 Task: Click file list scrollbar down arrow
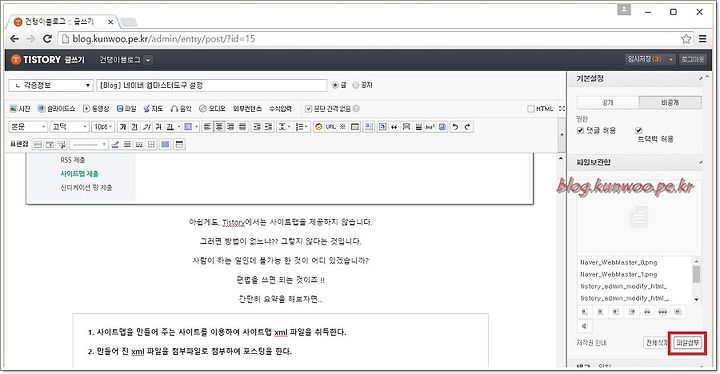[697, 300]
